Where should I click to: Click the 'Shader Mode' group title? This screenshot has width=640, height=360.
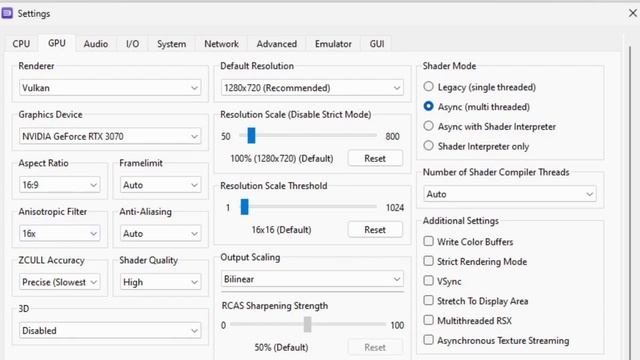pos(449,66)
